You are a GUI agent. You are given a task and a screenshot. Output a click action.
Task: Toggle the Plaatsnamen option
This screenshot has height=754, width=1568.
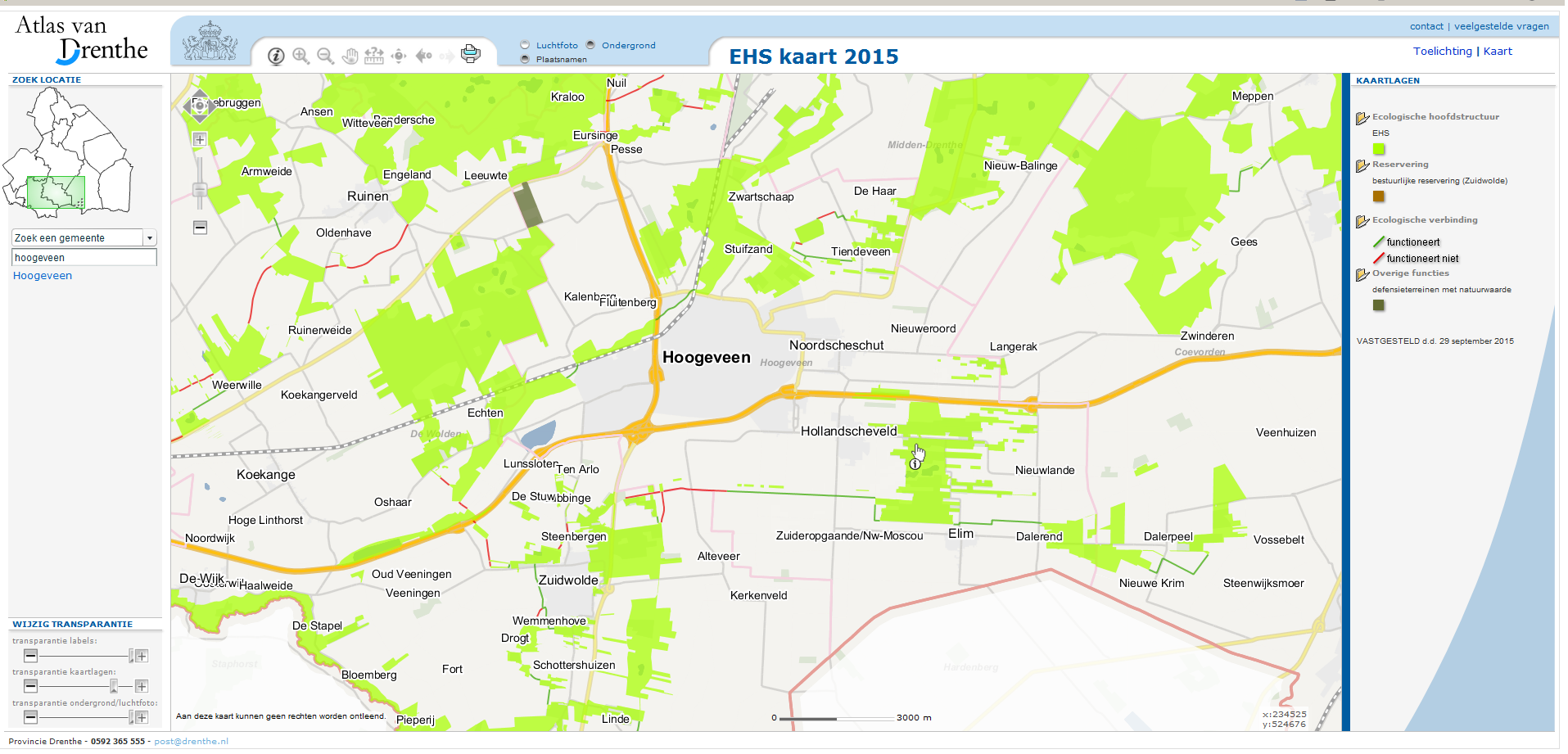(525, 59)
